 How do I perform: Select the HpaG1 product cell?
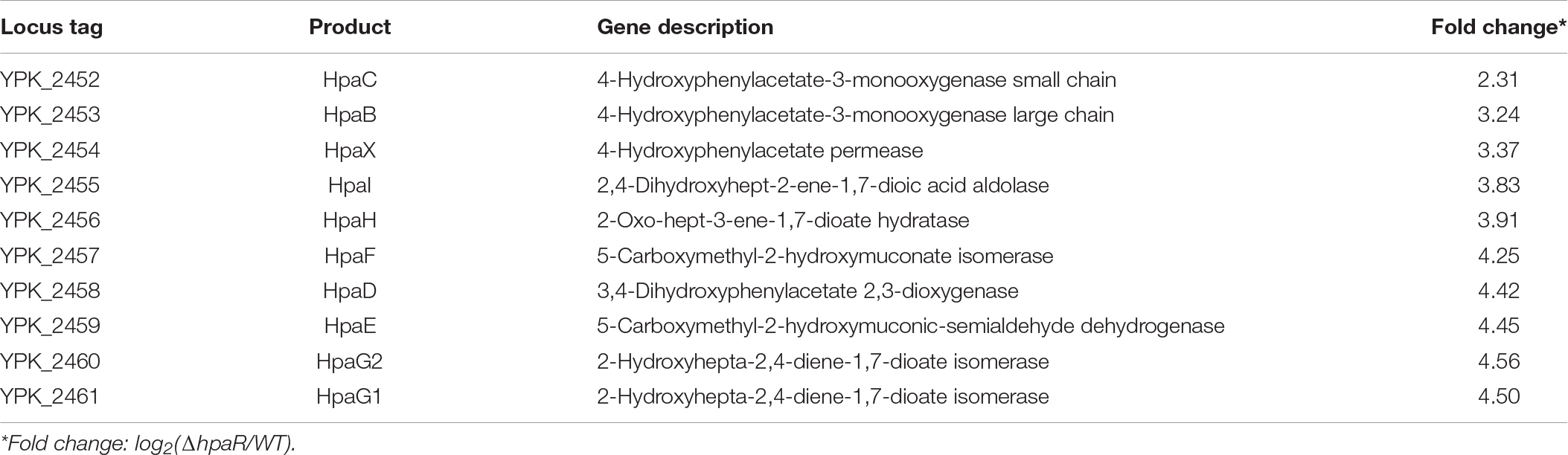(x=350, y=397)
